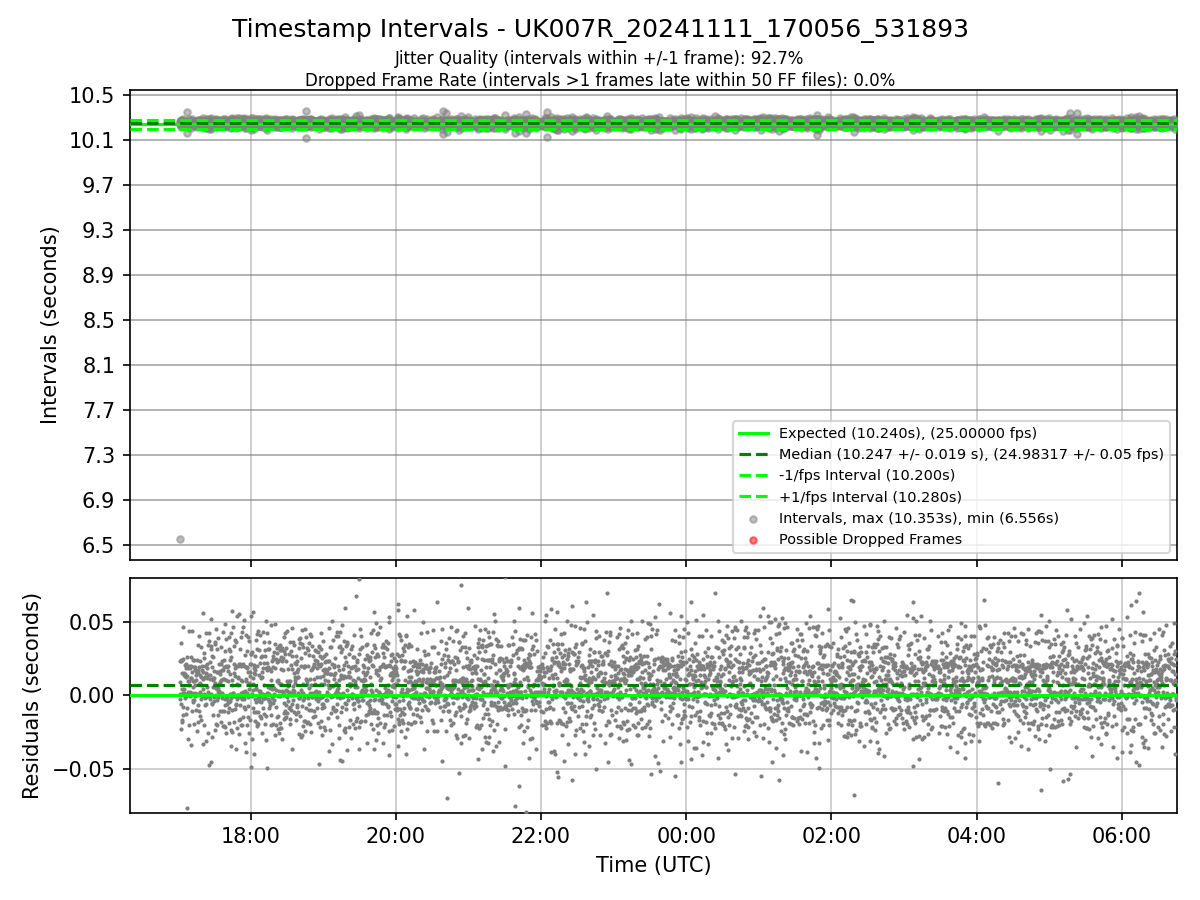The width and height of the screenshot is (1200, 900).
Task: Click the 'Dropped Frame Rate' subtitle line showing 0.0%
Action: (600, 80)
